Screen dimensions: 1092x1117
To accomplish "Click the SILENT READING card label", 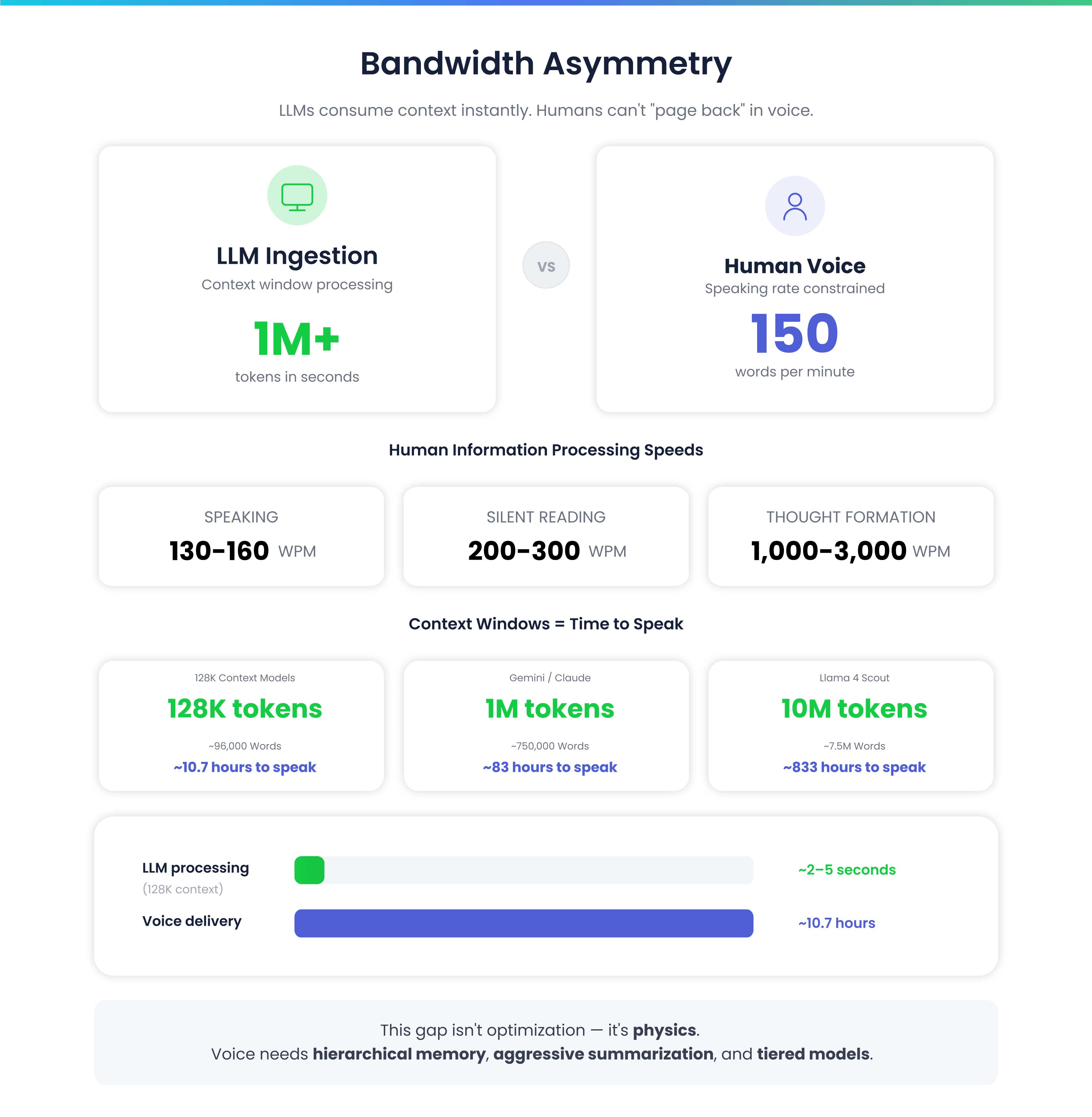I will point(546,517).
